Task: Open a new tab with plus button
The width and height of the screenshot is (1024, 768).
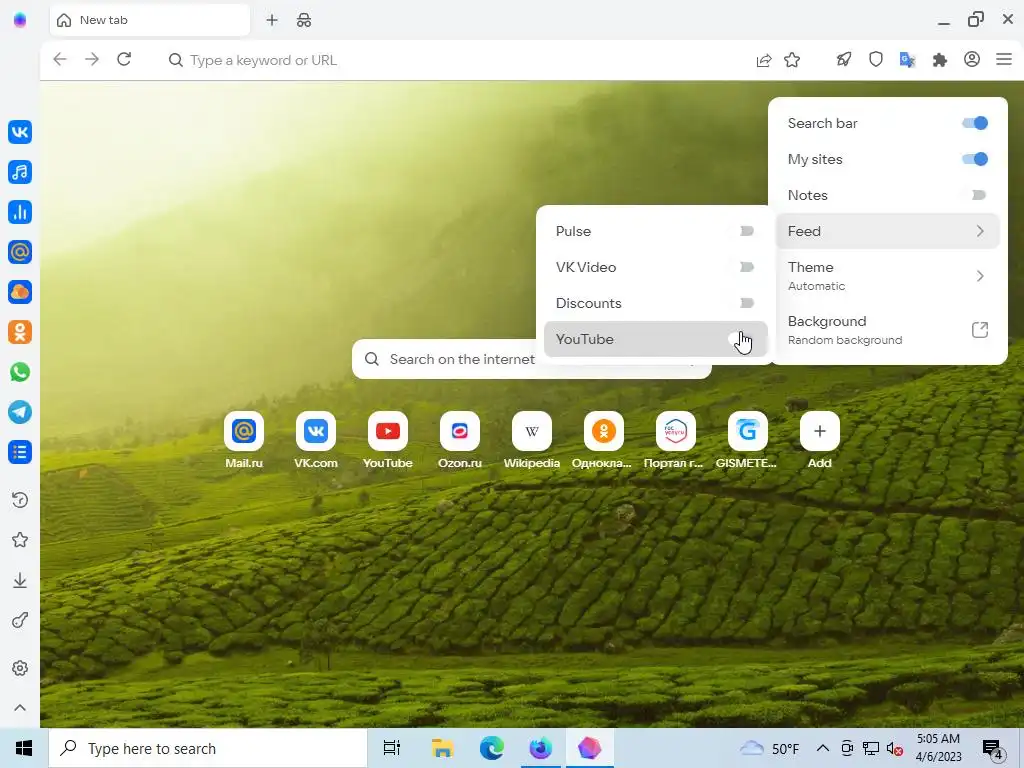Action: (x=272, y=20)
